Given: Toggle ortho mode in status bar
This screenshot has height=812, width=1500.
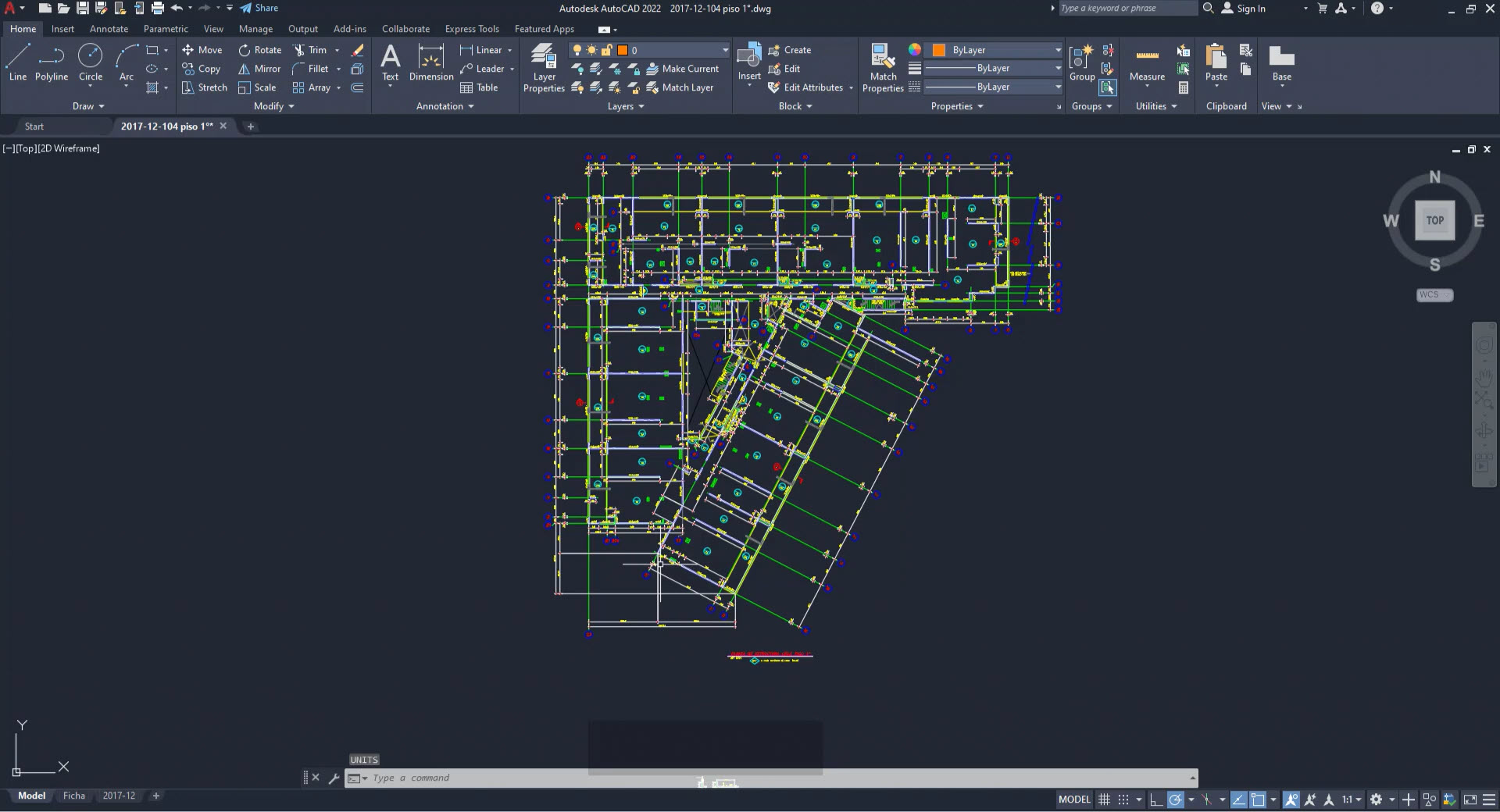Looking at the screenshot, I should 1156,800.
